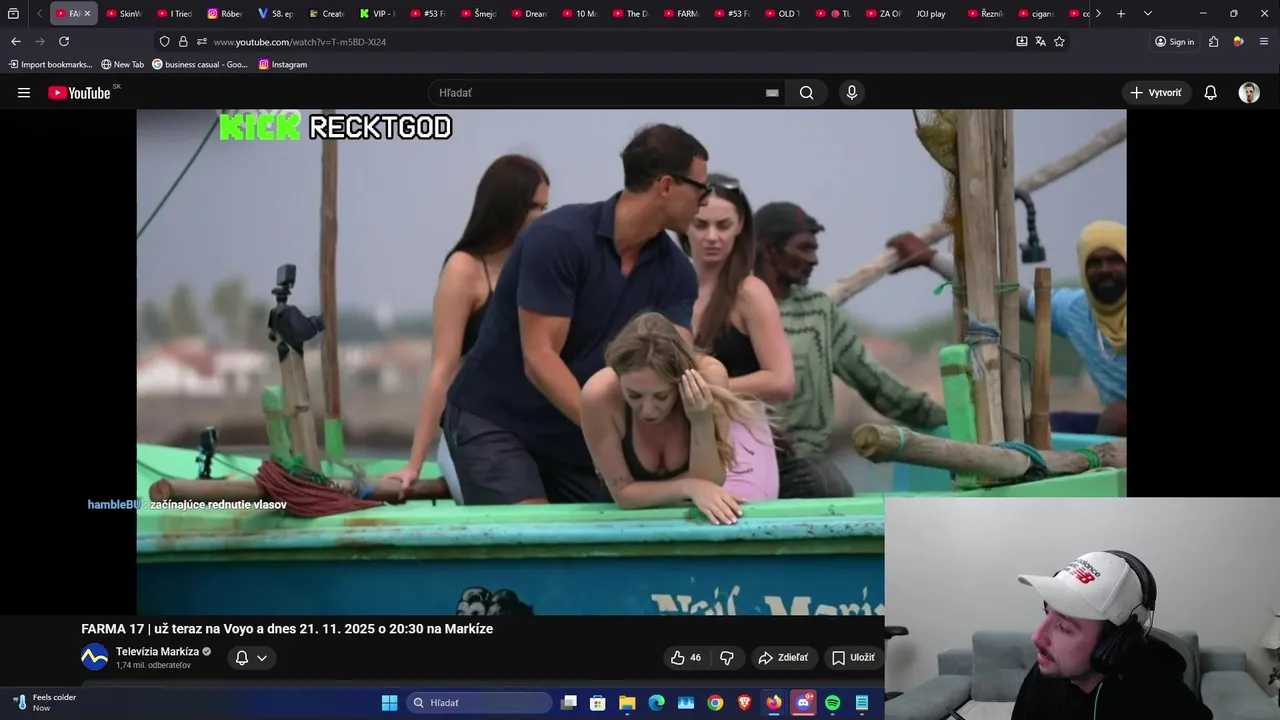Open a new browser tab with plus
Image resolution: width=1280 pixels, height=720 pixels.
click(x=1121, y=14)
